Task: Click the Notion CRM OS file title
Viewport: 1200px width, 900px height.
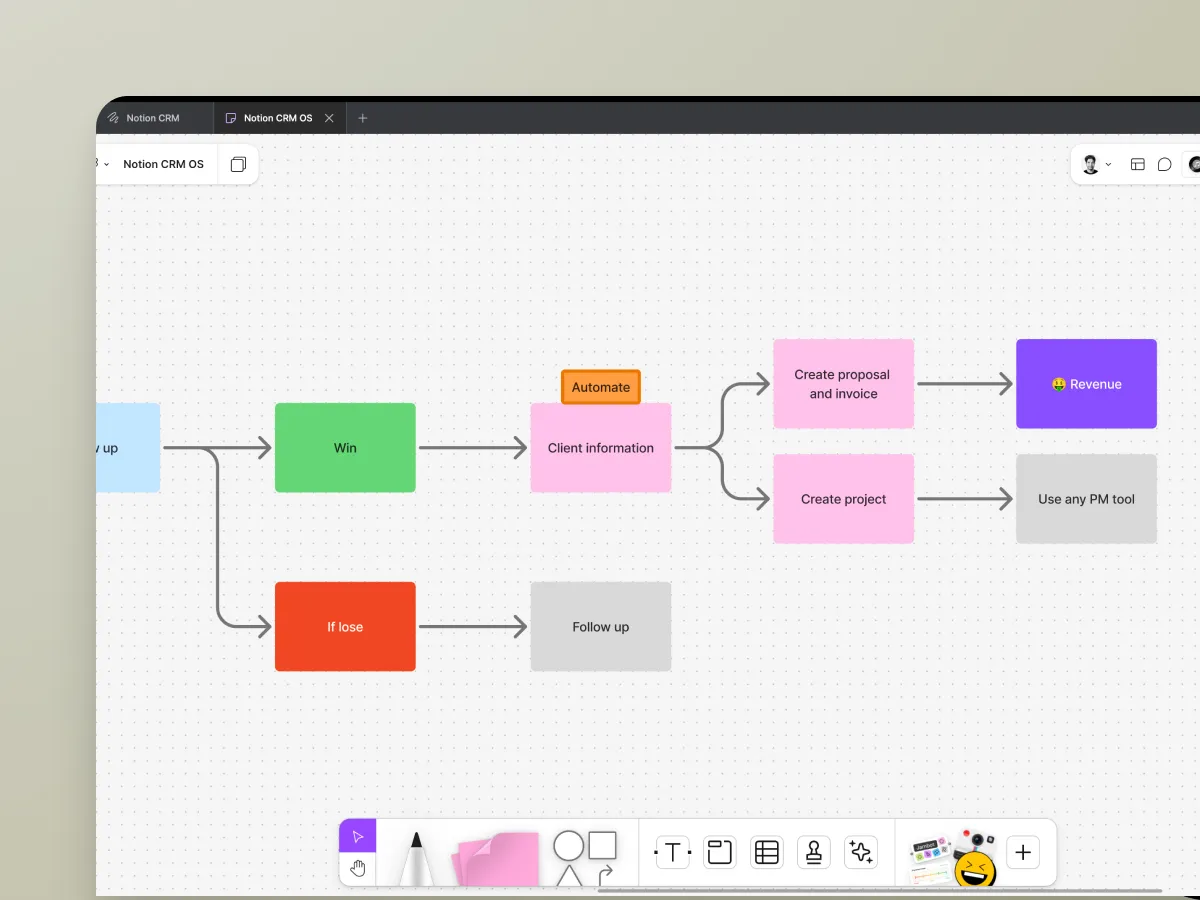Action: tap(163, 164)
